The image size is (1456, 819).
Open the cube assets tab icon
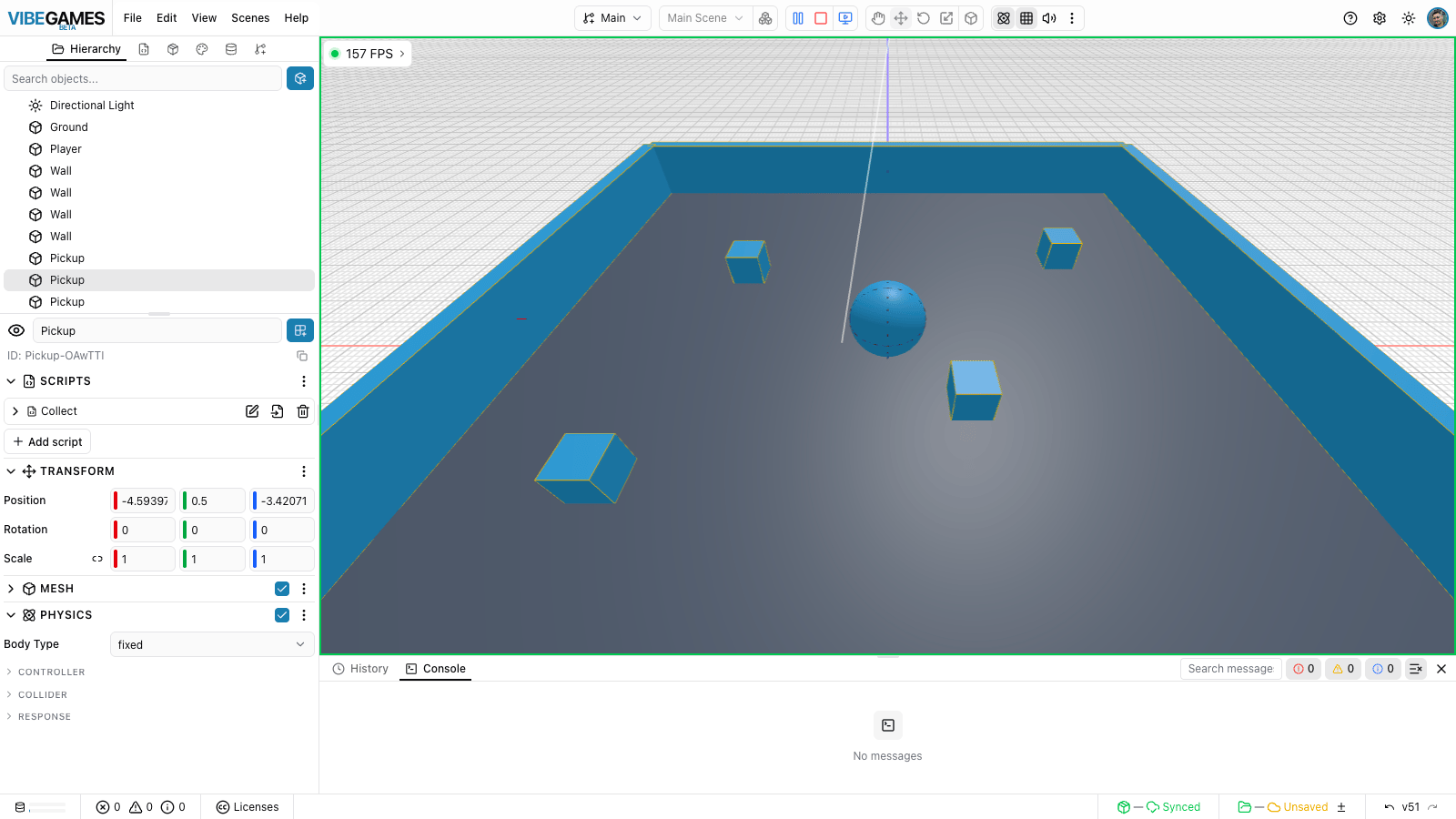(x=173, y=49)
